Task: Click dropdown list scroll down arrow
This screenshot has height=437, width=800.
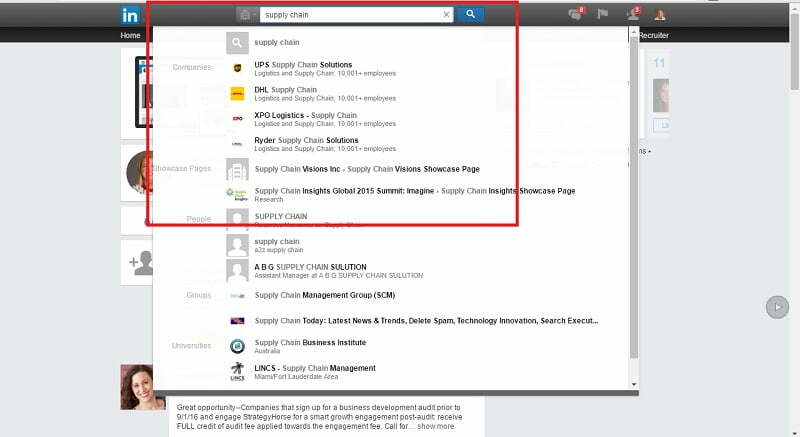Action: pyautogui.click(x=634, y=384)
